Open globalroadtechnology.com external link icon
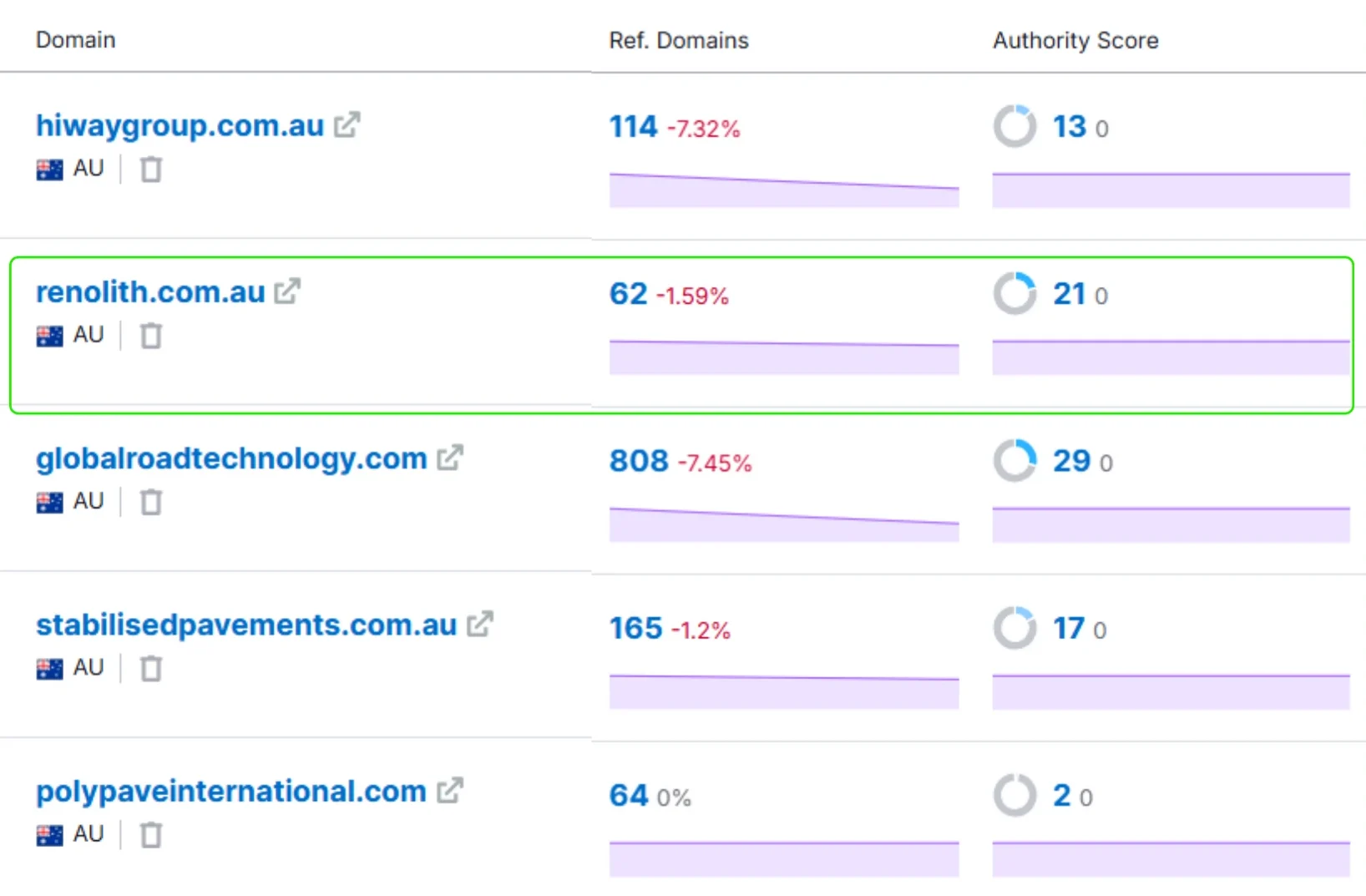Image resolution: width=1366 pixels, height=896 pixels. pyautogui.click(x=450, y=458)
